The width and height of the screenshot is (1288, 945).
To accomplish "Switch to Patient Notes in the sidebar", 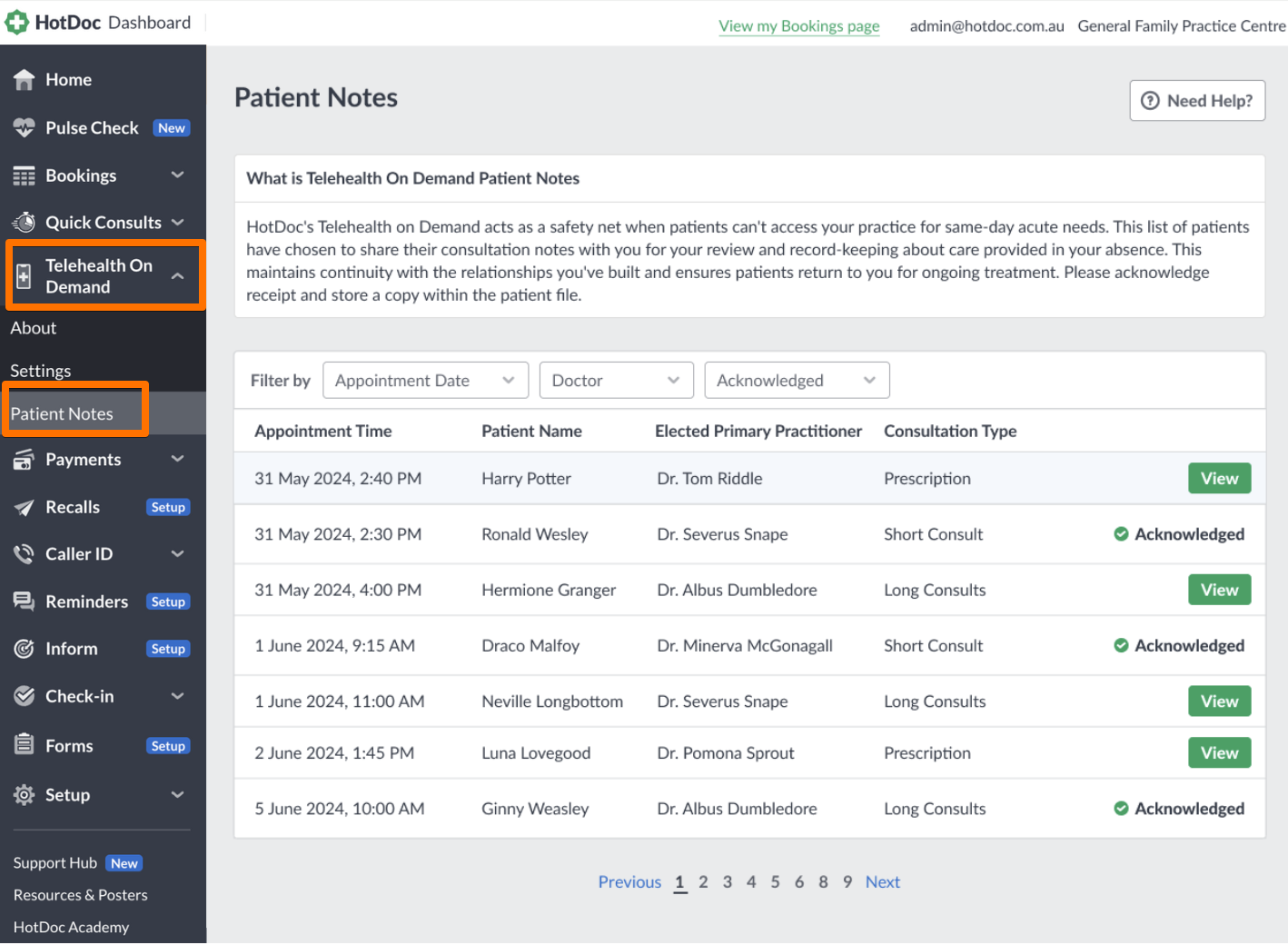I will [60, 412].
